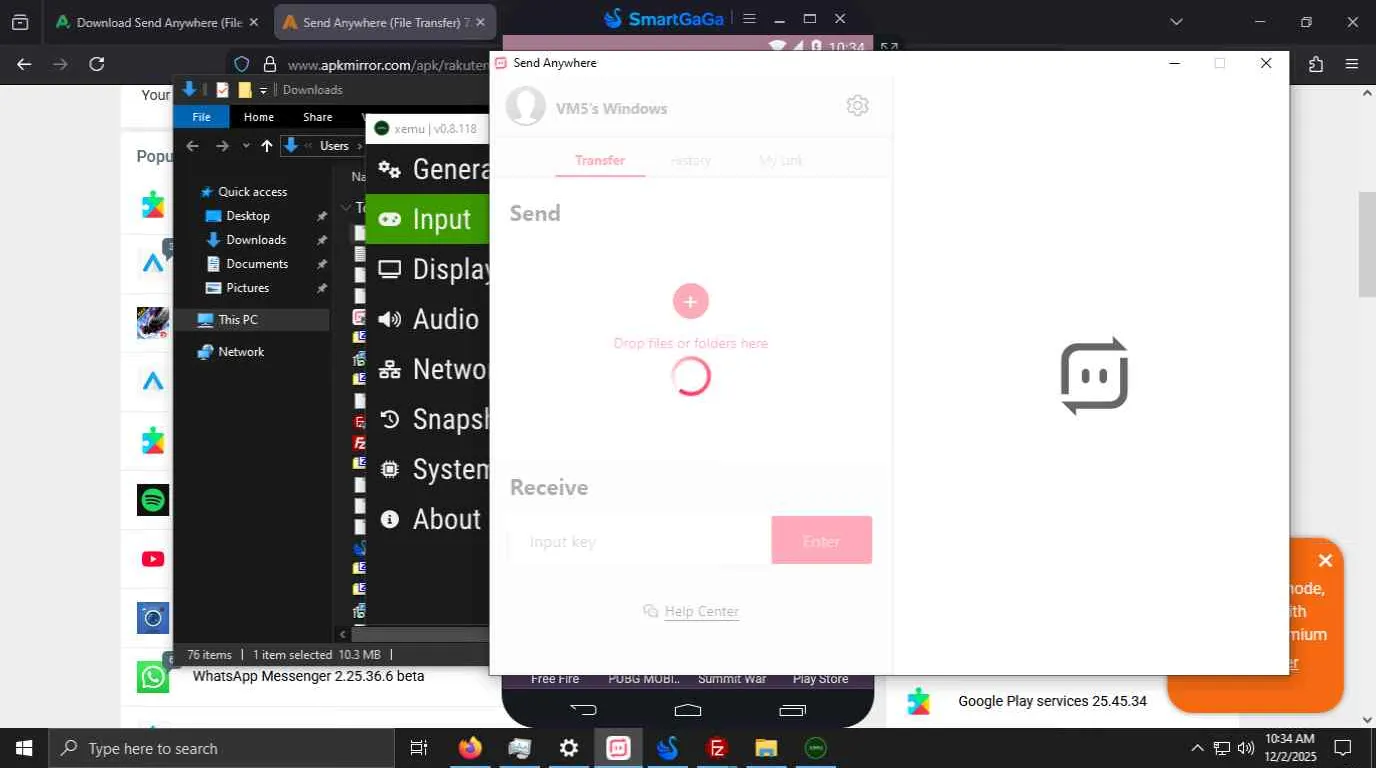Select the Input section in xemu
The width and height of the screenshot is (1376, 768).
pyautogui.click(x=428, y=219)
